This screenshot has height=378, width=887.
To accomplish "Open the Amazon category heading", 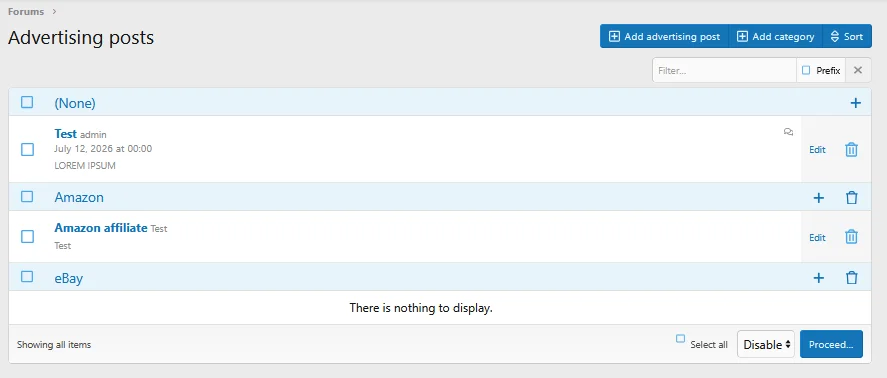I will (79, 197).
